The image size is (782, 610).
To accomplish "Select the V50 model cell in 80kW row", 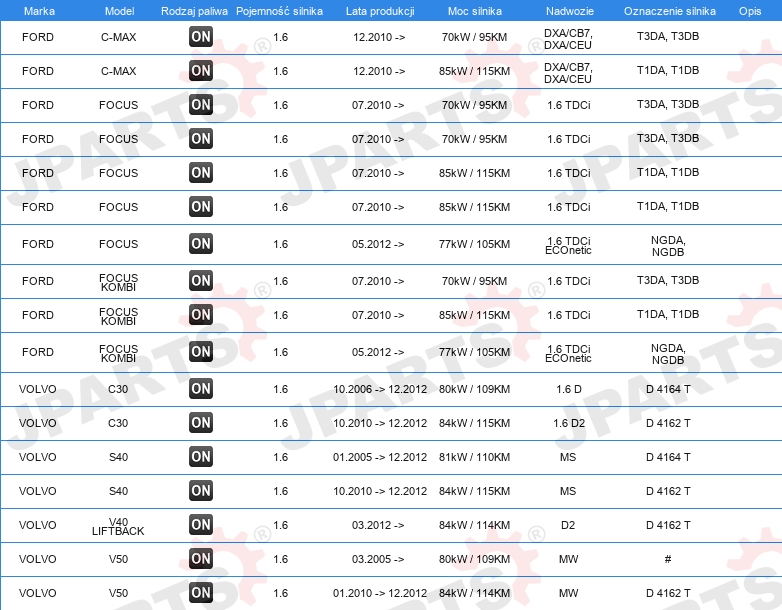I will 118,559.
